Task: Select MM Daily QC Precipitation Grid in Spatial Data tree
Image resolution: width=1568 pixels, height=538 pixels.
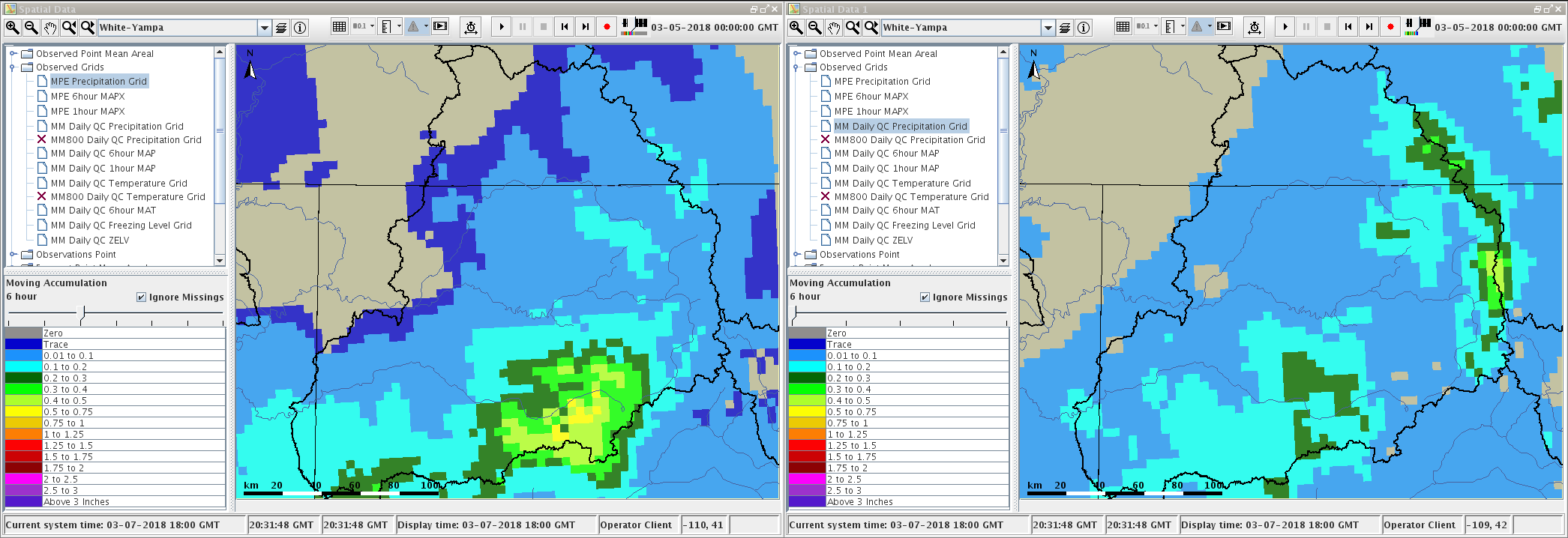Action: point(117,127)
